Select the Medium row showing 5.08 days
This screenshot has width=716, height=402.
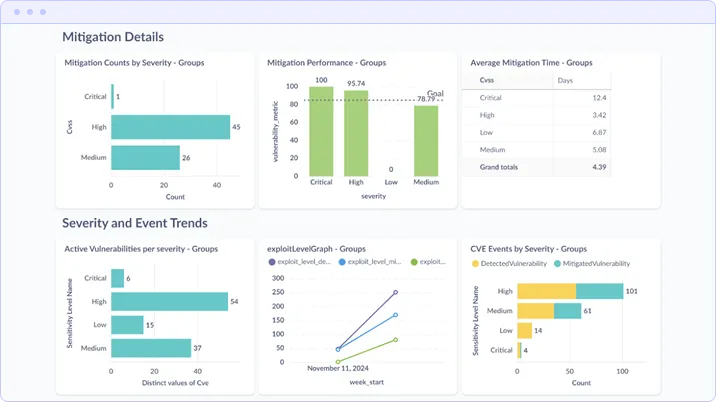click(536, 150)
